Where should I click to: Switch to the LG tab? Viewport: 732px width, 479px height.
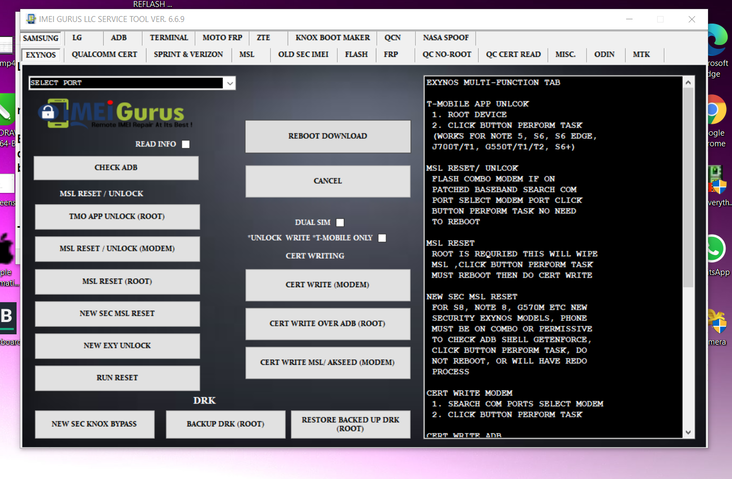77,38
